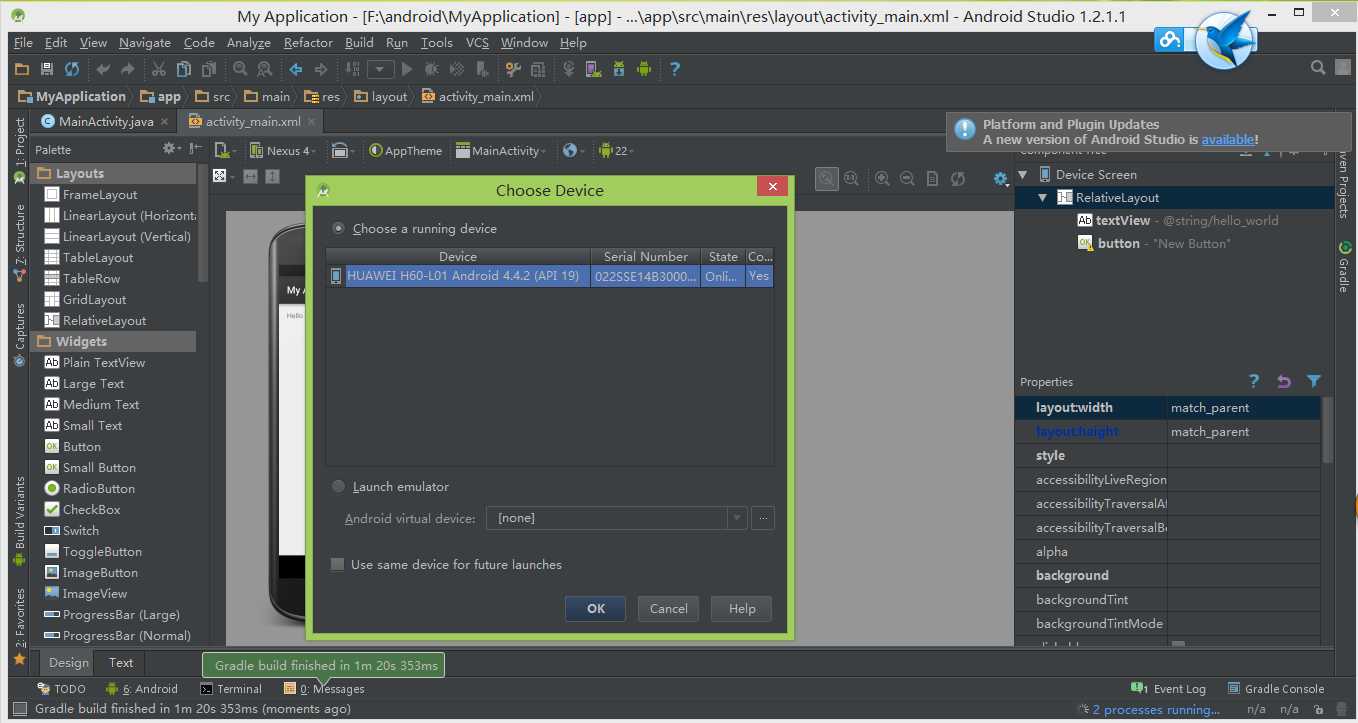Open Android Device Monitor icon in toolbar
This screenshot has width=1358, height=723.
(x=644, y=69)
